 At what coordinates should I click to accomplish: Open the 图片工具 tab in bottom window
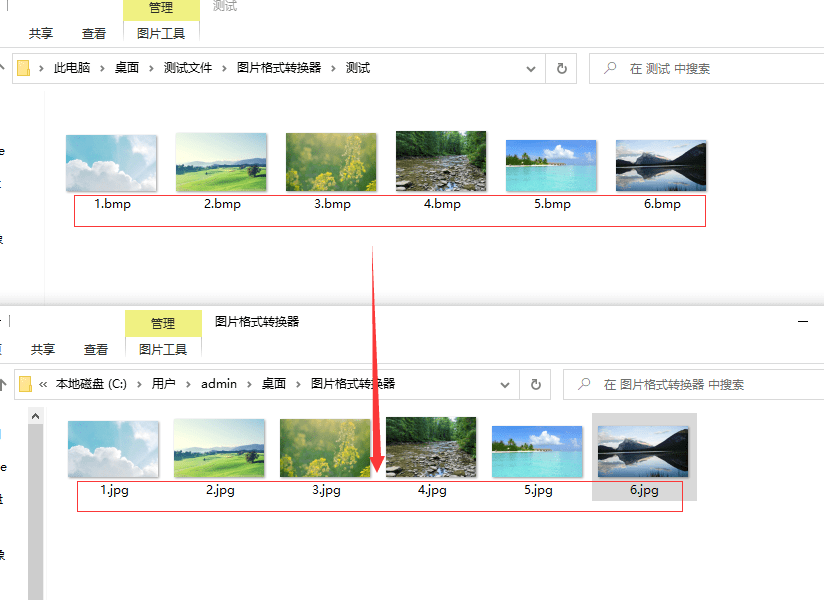click(161, 349)
